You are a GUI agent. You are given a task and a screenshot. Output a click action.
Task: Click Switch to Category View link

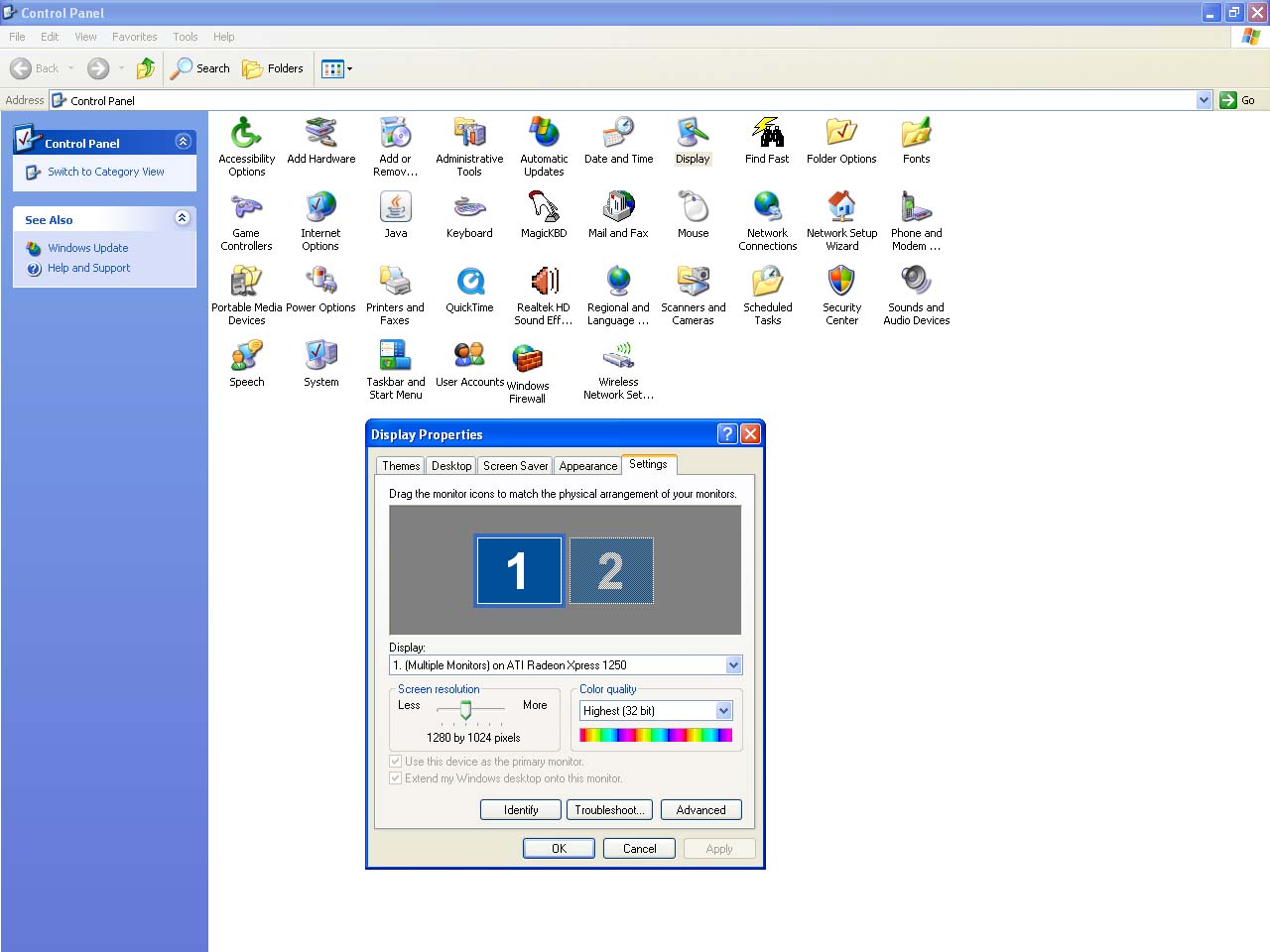coord(106,172)
